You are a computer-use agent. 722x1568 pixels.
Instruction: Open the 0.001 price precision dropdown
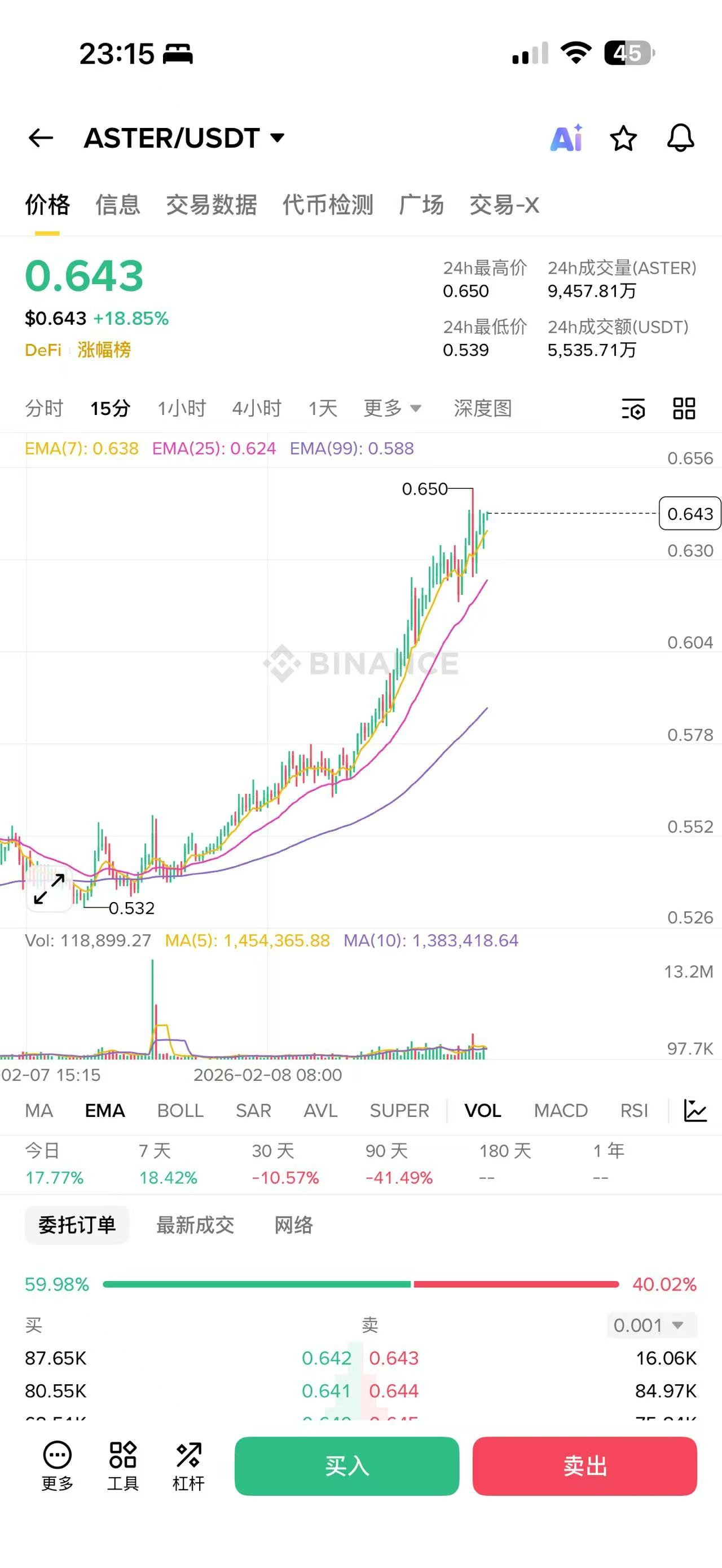click(651, 1325)
